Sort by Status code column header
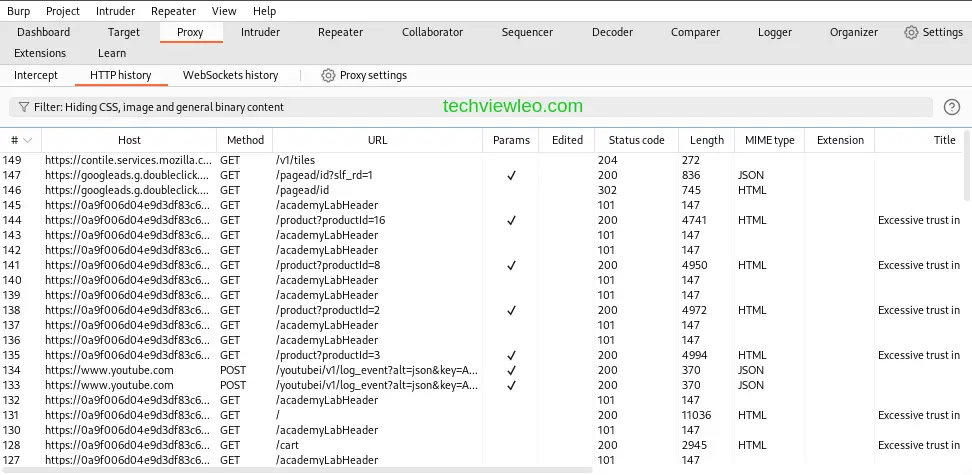Screen dimensions: 972x475 (x=636, y=140)
